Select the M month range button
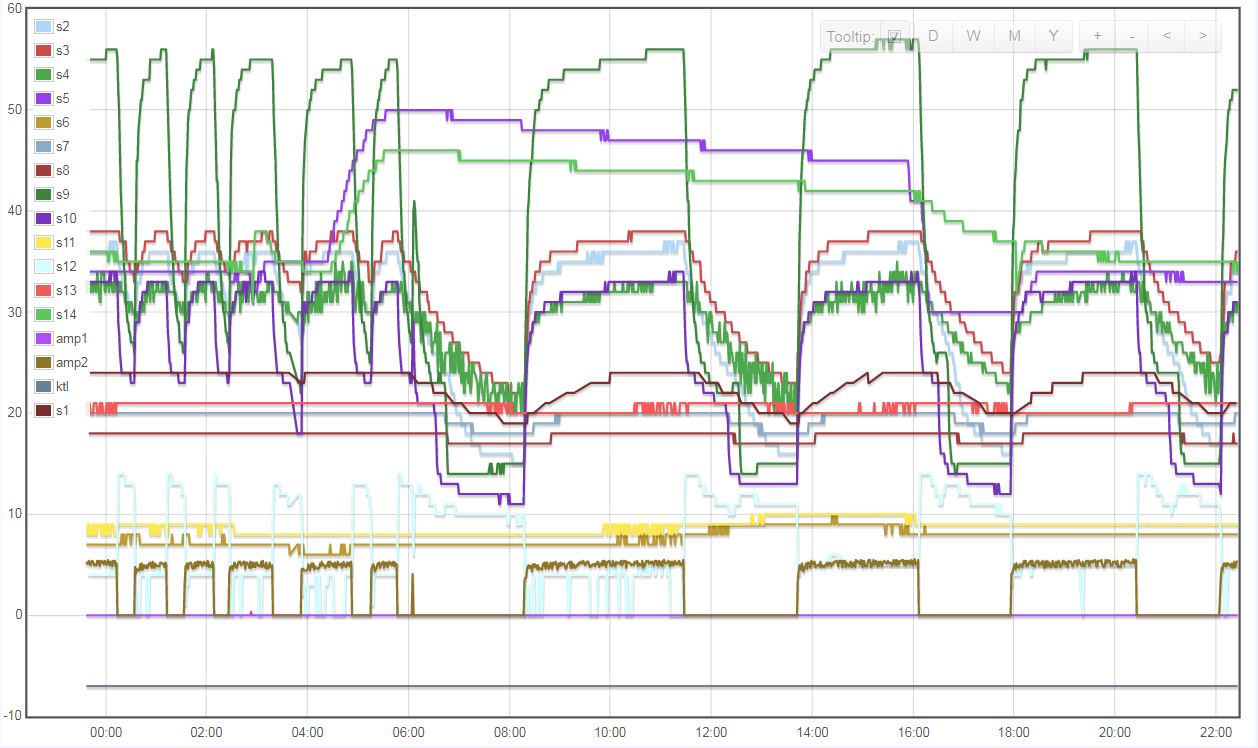 tap(1014, 36)
